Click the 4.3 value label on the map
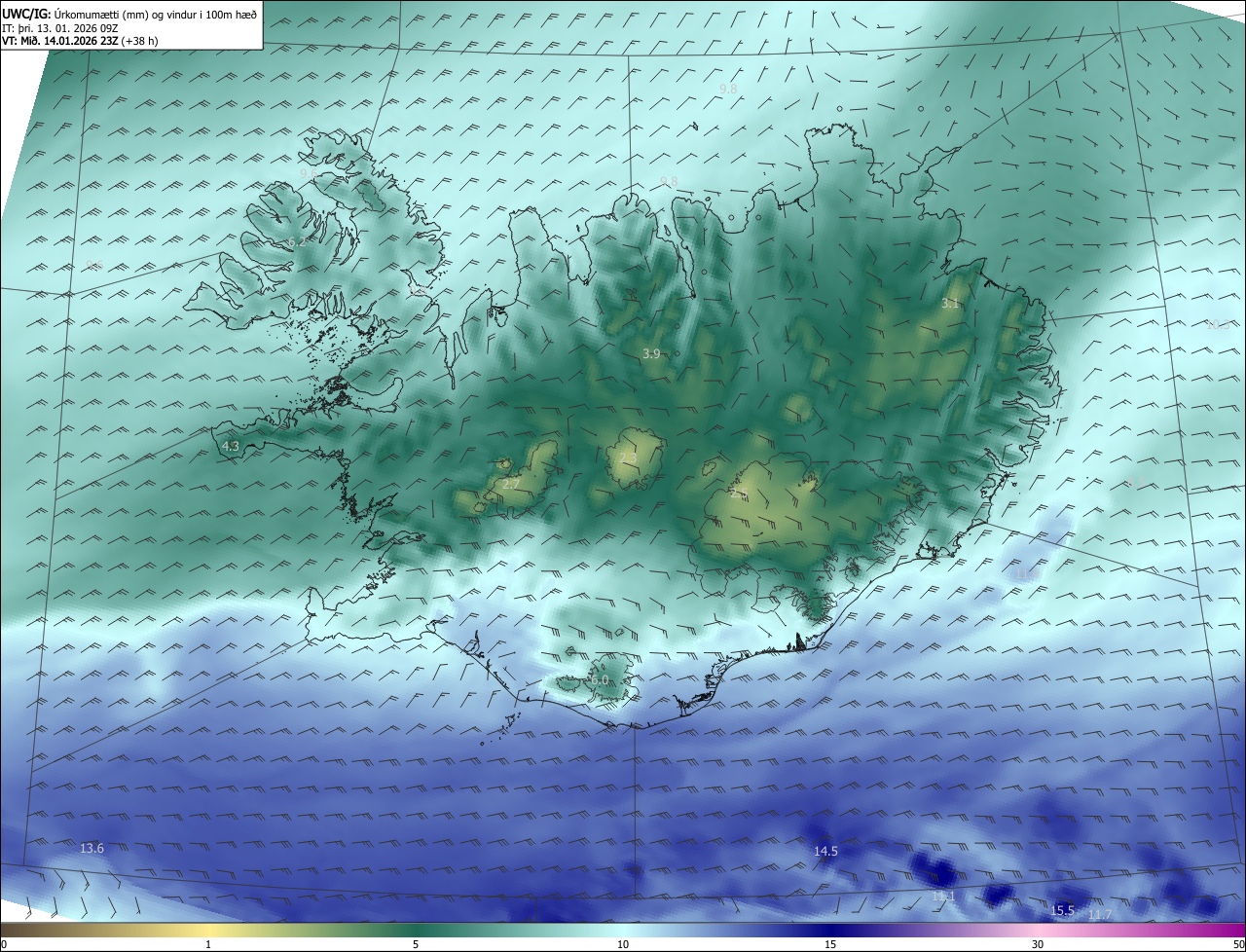Screen dimensions: 1246x952 click(x=230, y=446)
